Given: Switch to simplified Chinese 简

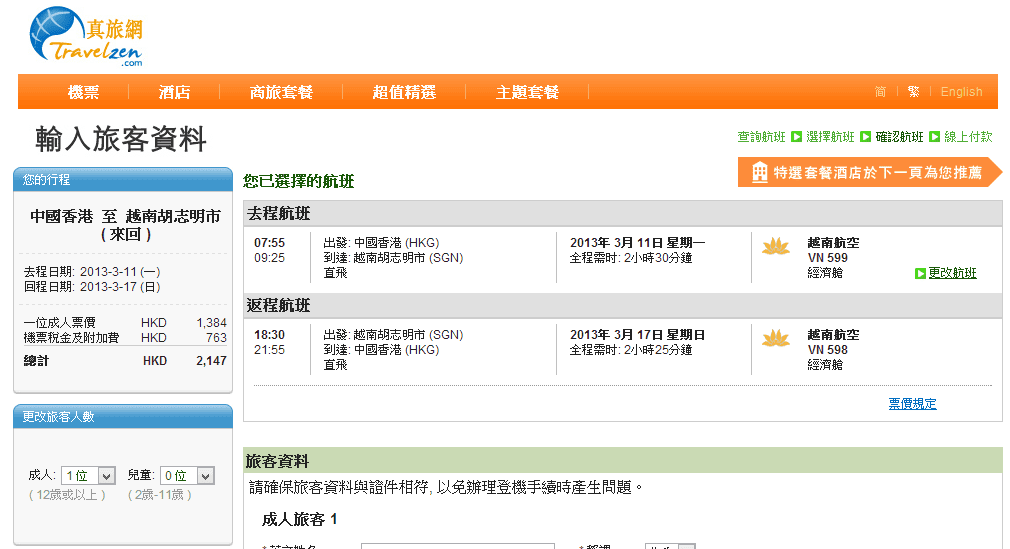Looking at the screenshot, I should (880, 92).
